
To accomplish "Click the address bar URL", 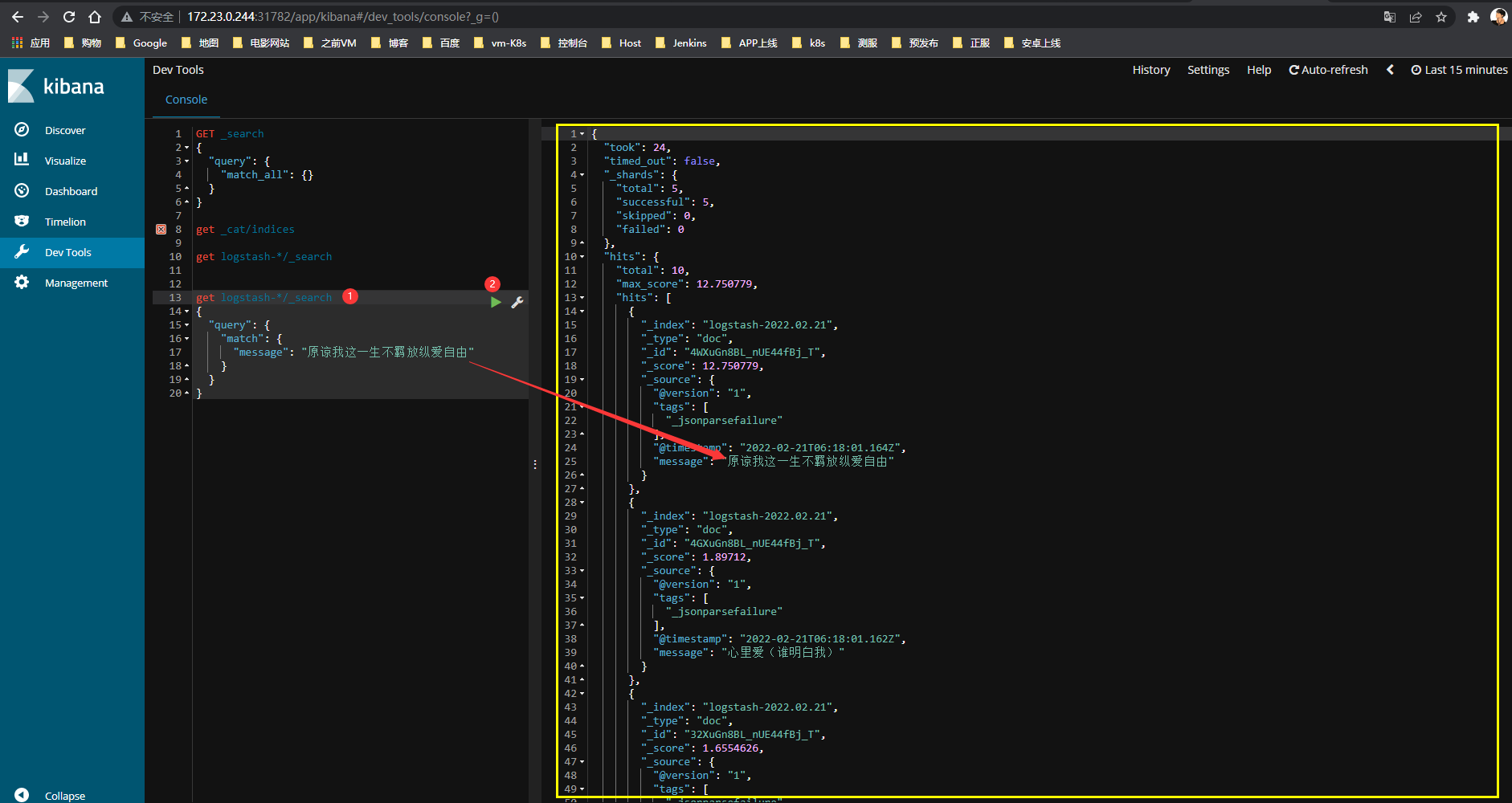I will [343, 17].
